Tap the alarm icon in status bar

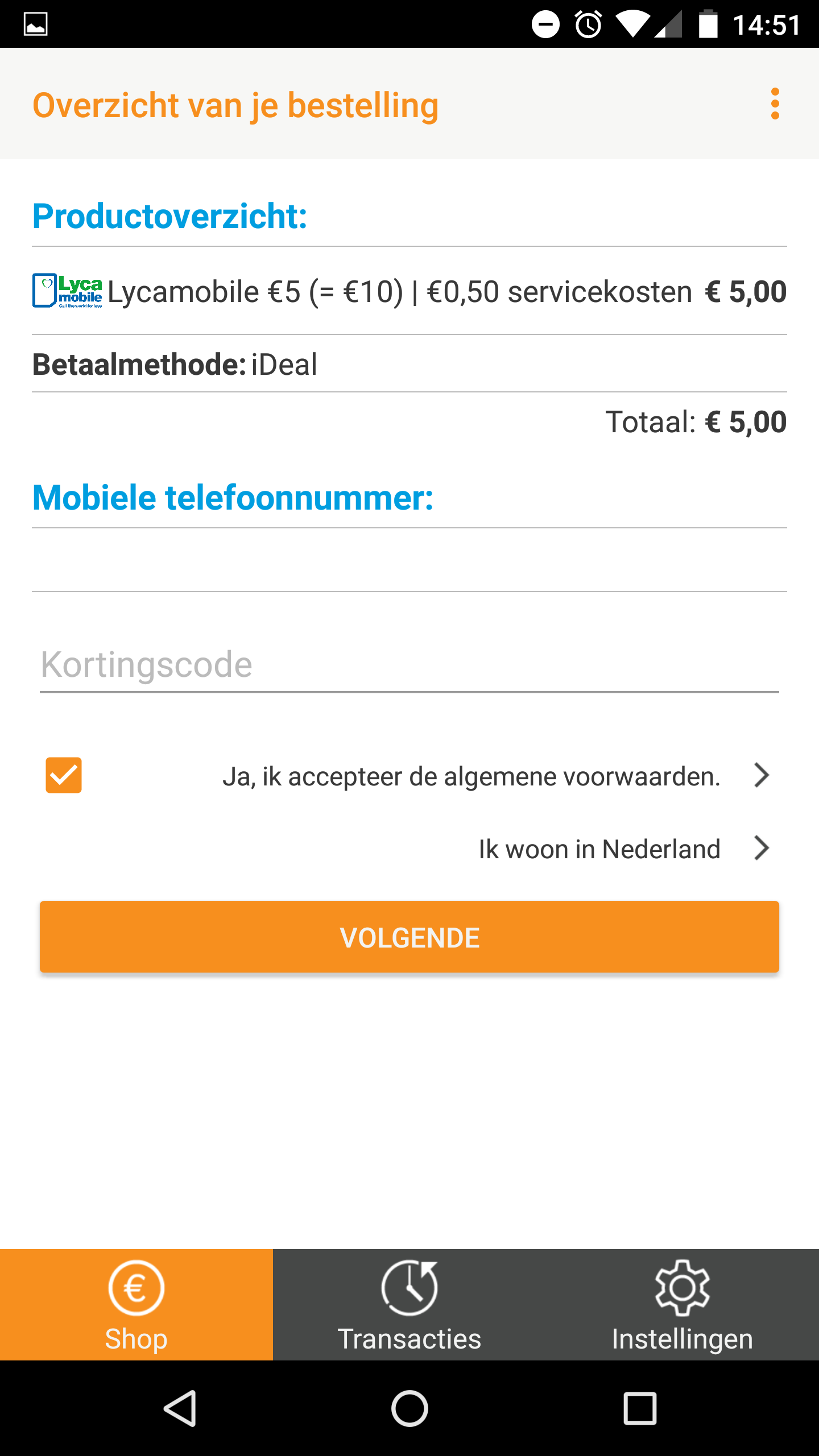coord(588,24)
